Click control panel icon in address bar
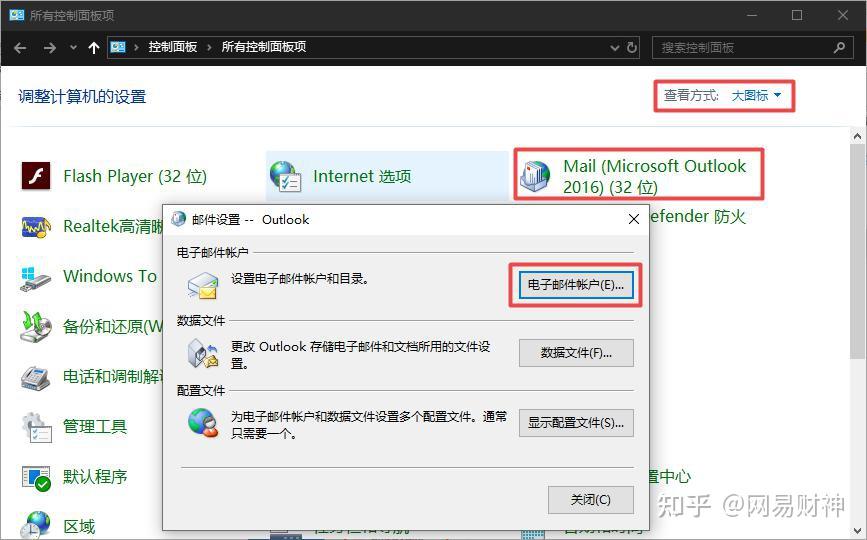 [x=118, y=47]
